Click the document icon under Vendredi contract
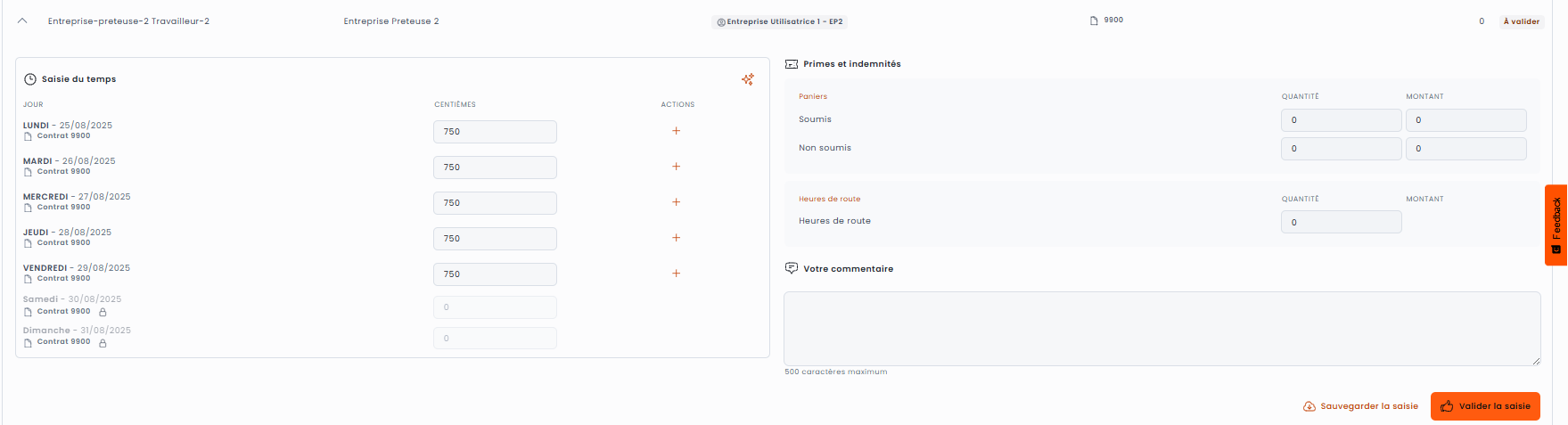The height and width of the screenshot is (425, 1568). coord(28,279)
